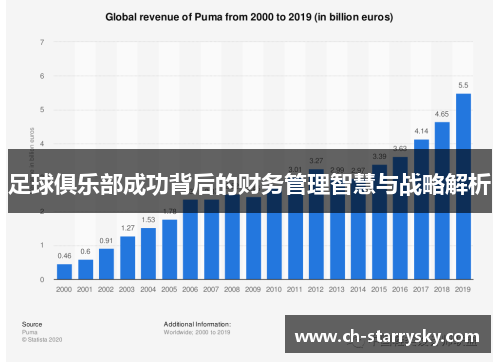Click the 5.5 value label
Screen dimensions: 500x362
pyautogui.click(x=463, y=85)
